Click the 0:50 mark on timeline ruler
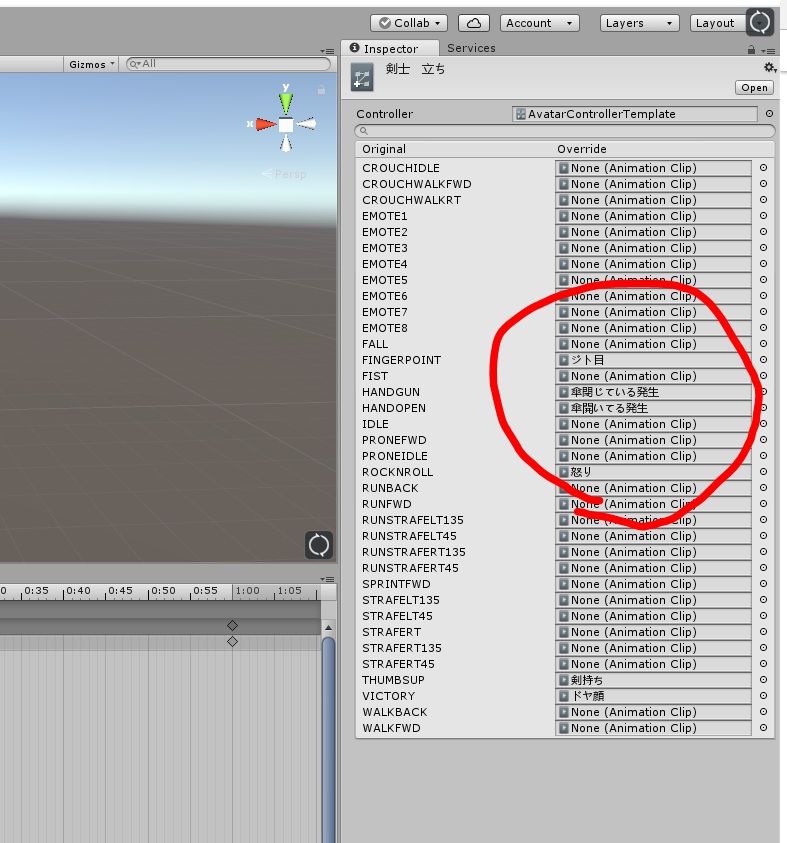This screenshot has width=787, height=843. tap(163, 591)
